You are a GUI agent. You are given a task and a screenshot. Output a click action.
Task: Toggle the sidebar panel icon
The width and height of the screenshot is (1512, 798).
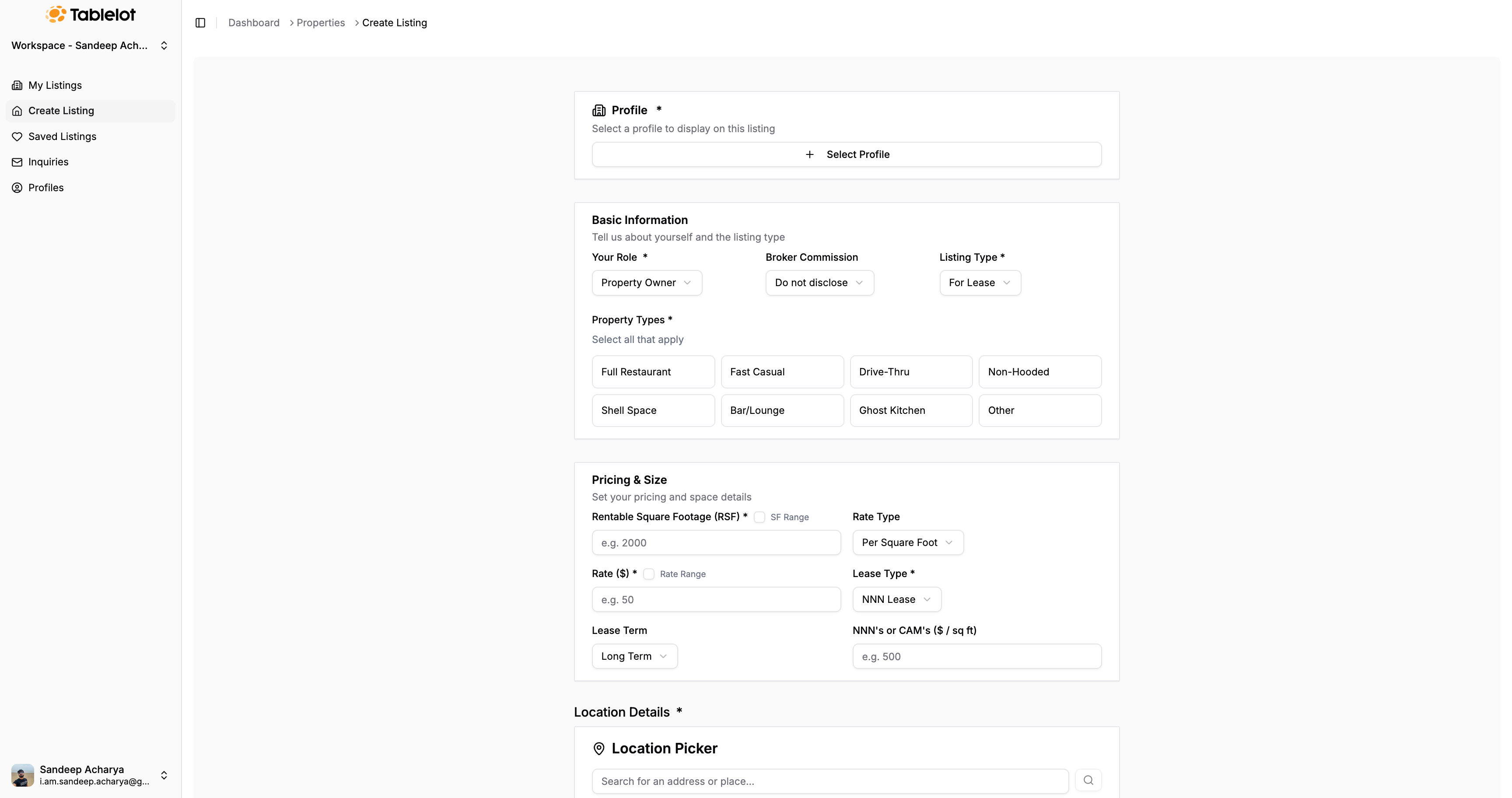200,23
